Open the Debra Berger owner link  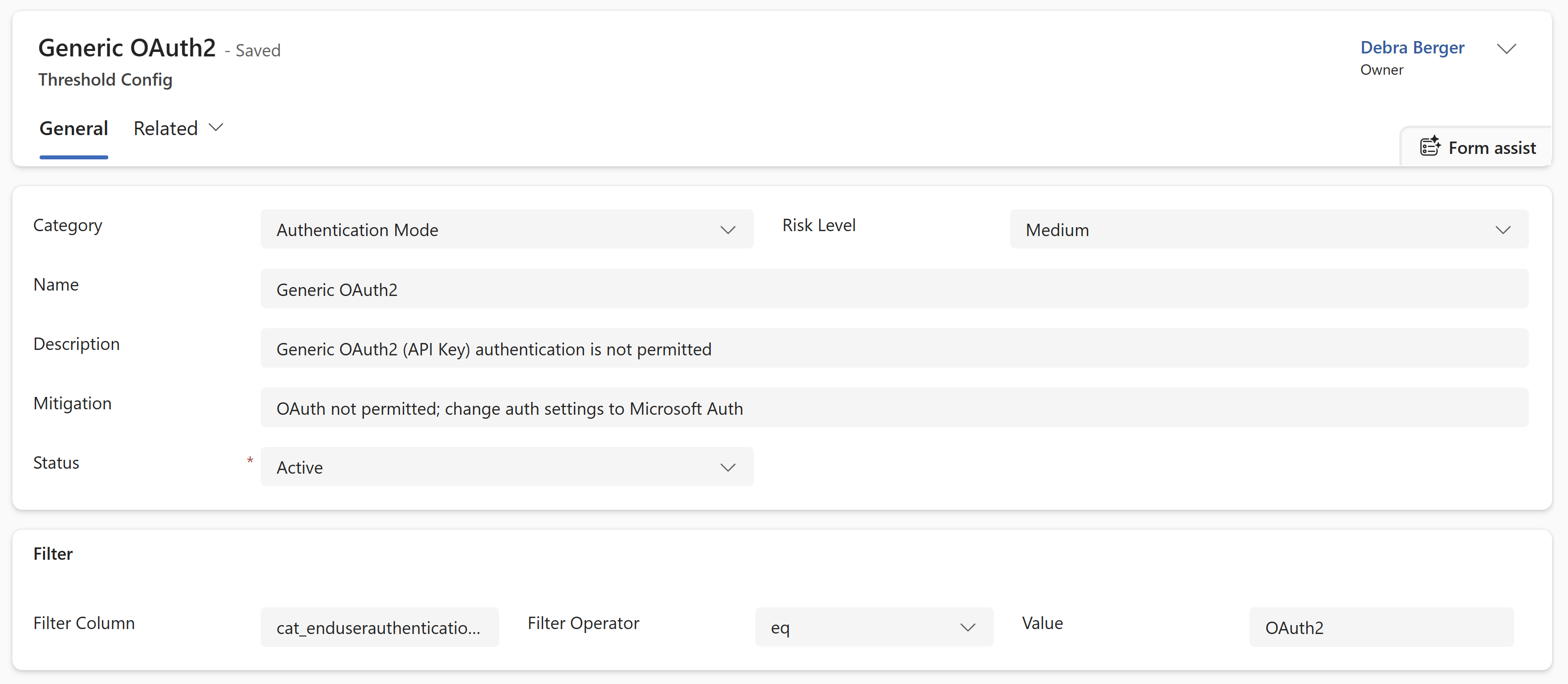1412,48
